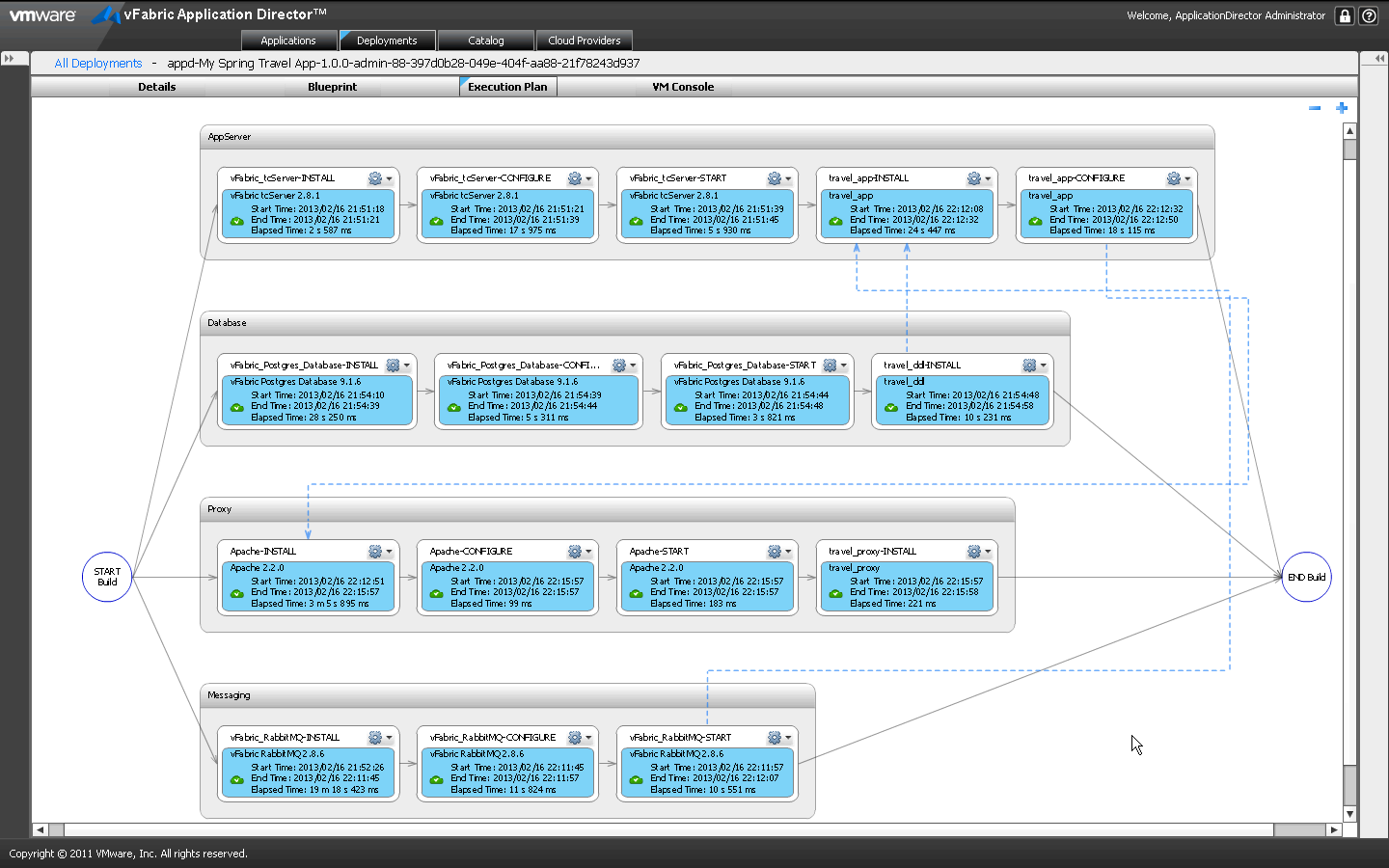Click vFabric RabbitMQ 2.8.6 in RabbitMQ-INSTALL box
The image size is (1389, 868).
[x=277, y=754]
